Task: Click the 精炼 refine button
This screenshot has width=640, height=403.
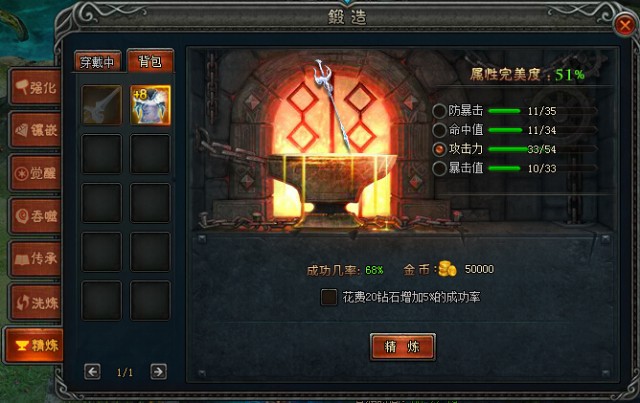Action: 402,347
